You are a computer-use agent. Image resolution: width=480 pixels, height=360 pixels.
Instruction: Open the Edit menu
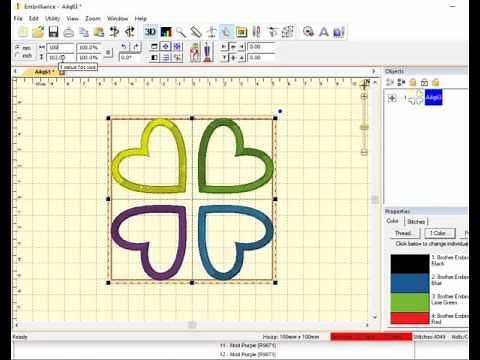click(x=34, y=18)
